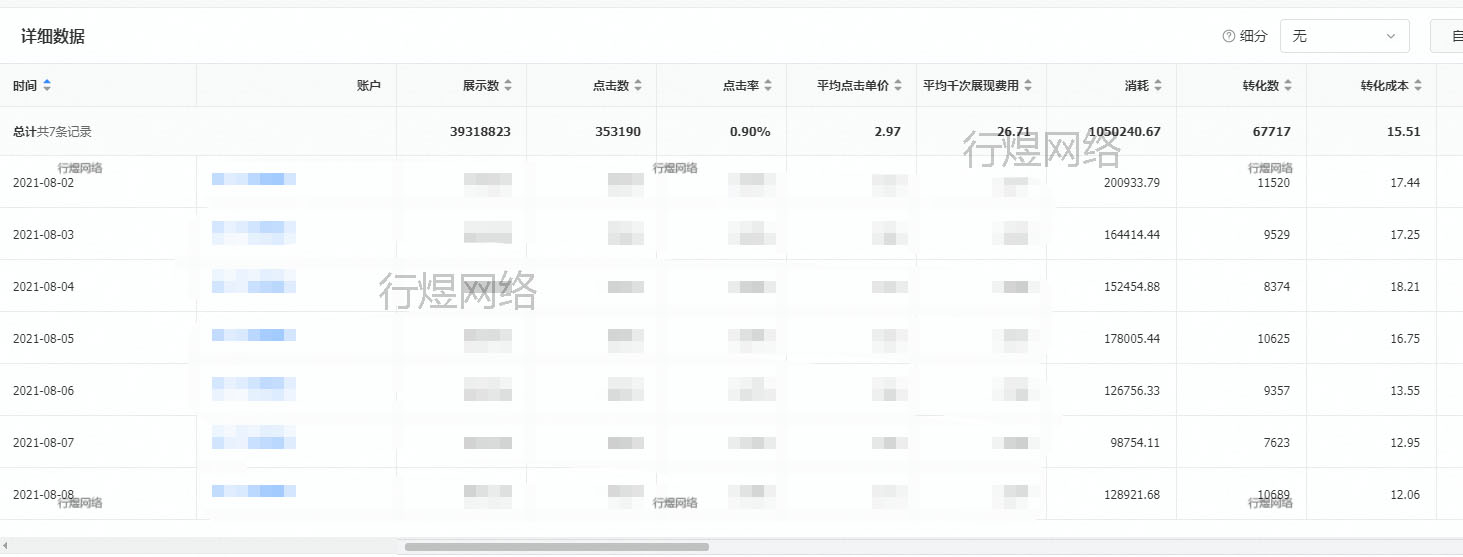The image size is (1463, 557).
Task: Click spend value 164414.44
Action: [1131, 235]
